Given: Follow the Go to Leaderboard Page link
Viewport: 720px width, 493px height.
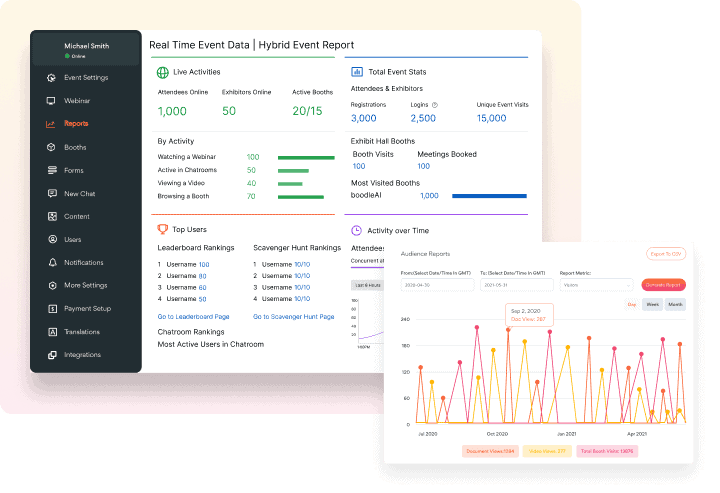Looking at the screenshot, I should [x=193, y=316].
